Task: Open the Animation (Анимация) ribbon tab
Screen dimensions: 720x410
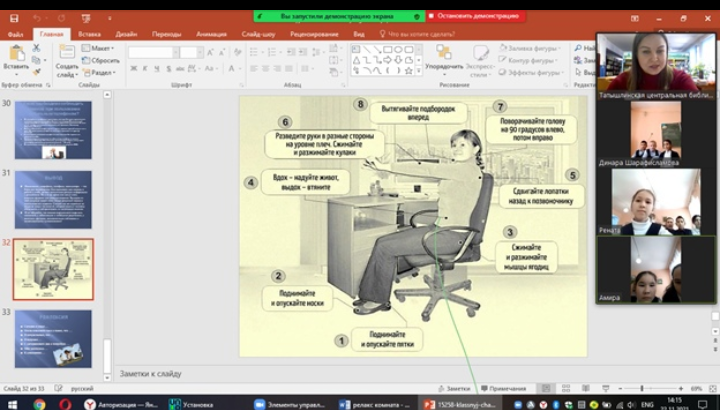Action: (211, 33)
